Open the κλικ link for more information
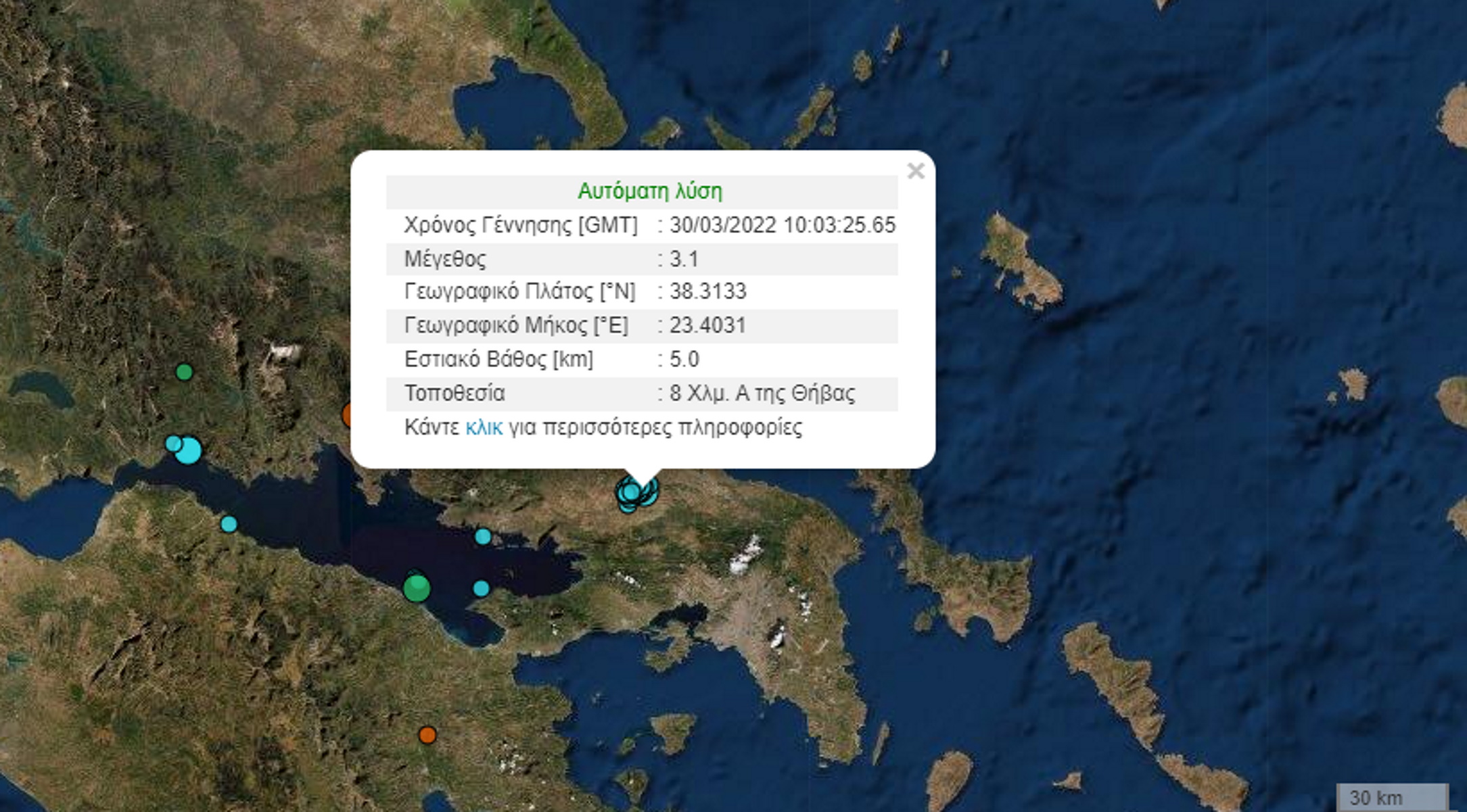Image resolution: width=1467 pixels, height=812 pixels. (484, 427)
